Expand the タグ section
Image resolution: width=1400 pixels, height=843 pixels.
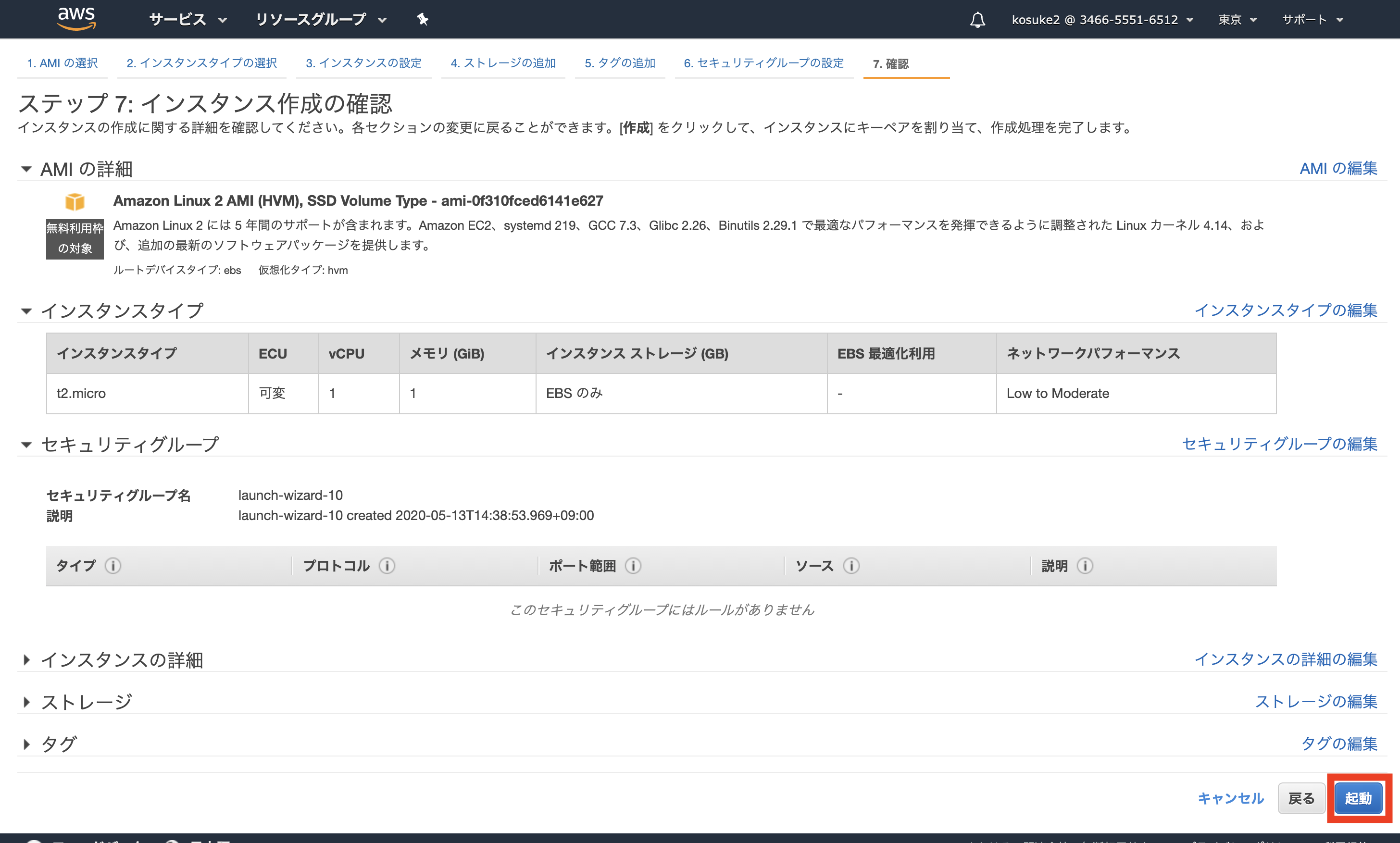point(26,744)
